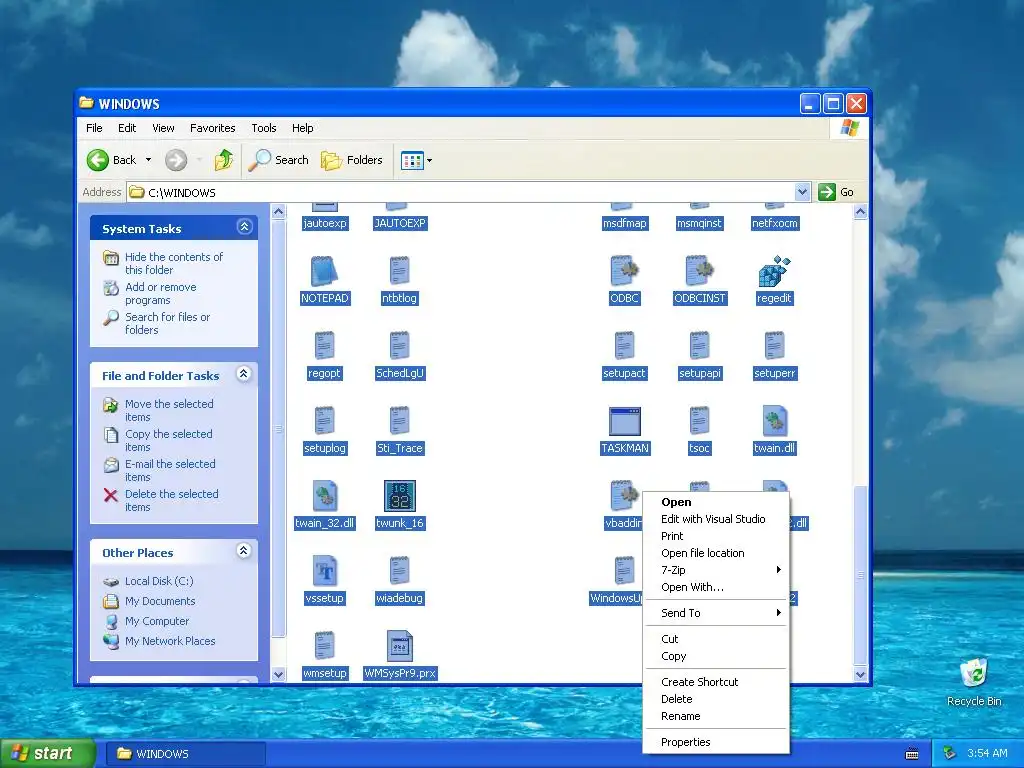Image resolution: width=1024 pixels, height=768 pixels.
Task: Click Search for files or folders link
Action: pyautogui.click(x=167, y=323)
